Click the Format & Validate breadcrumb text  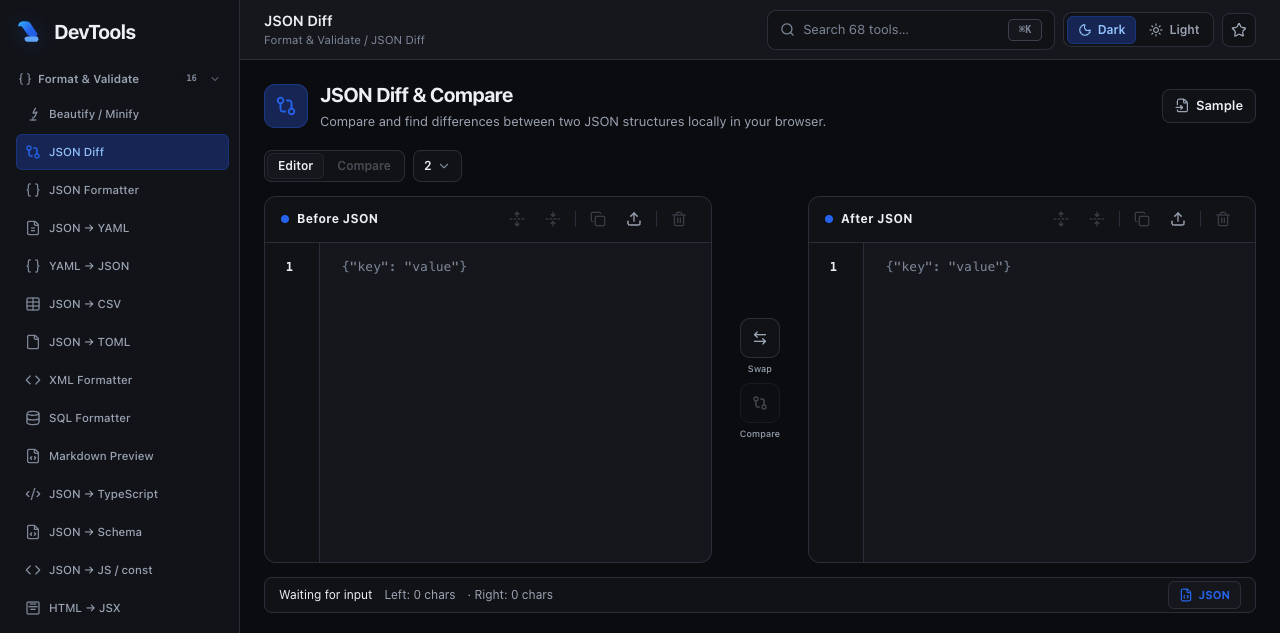coord(312,40)
